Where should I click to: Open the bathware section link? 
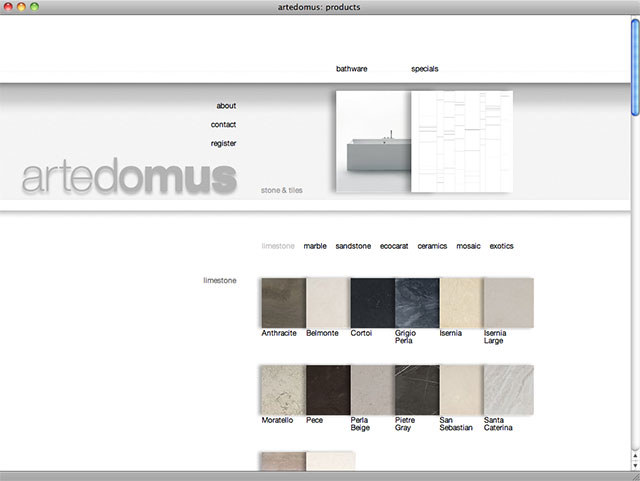[351, 69]
